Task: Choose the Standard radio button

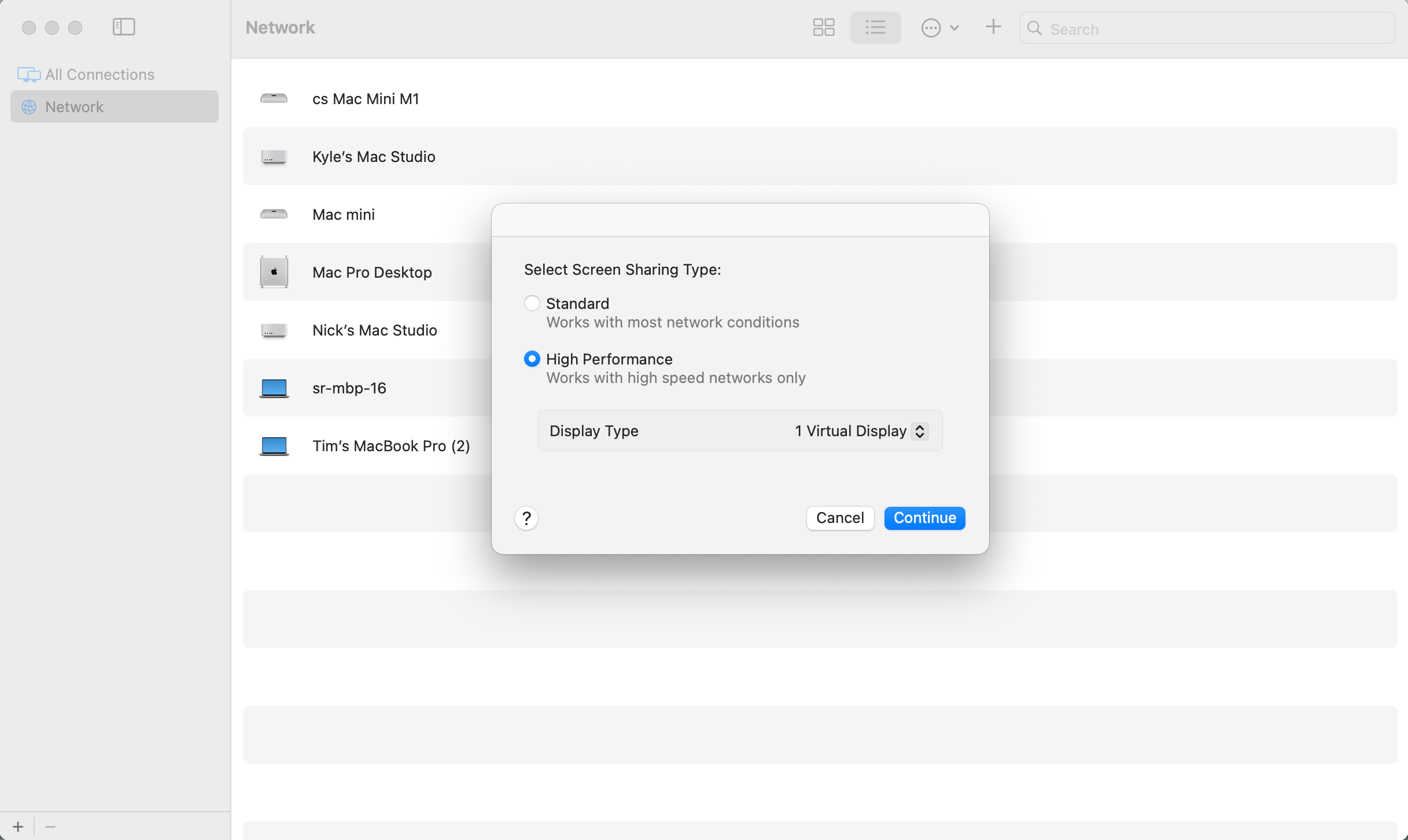Action: pyautogui.click(x=532, y=303)
